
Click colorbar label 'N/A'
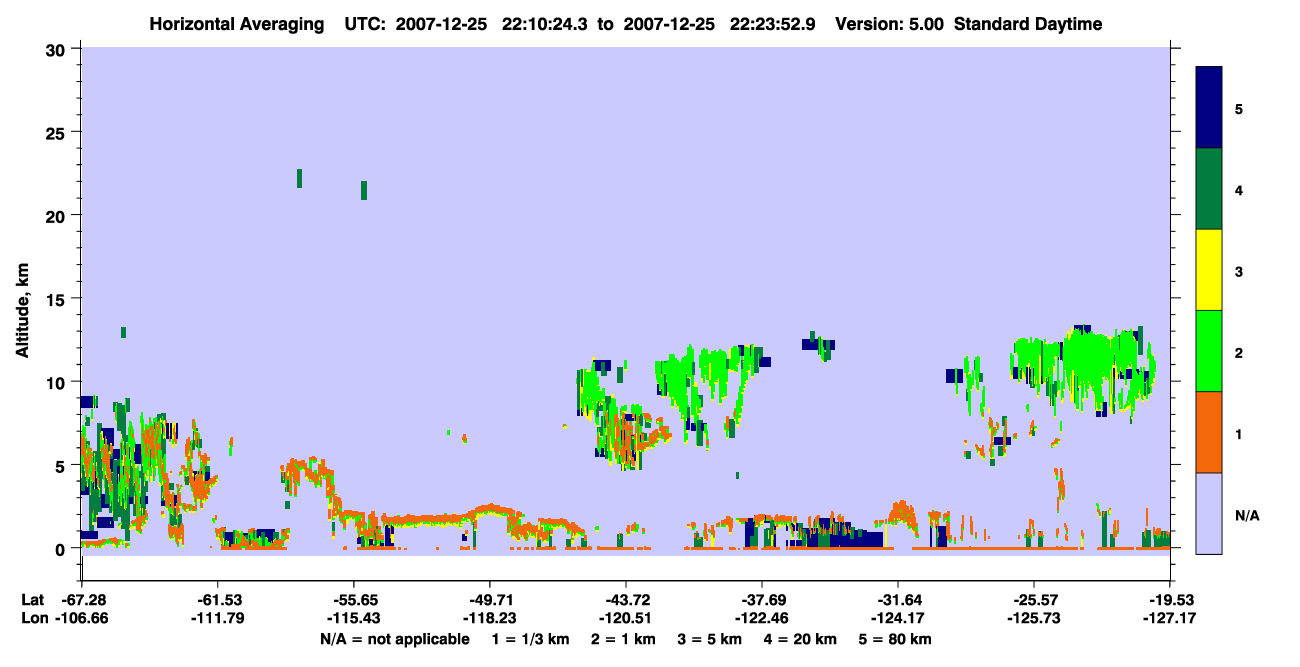tap(1247, 514)
